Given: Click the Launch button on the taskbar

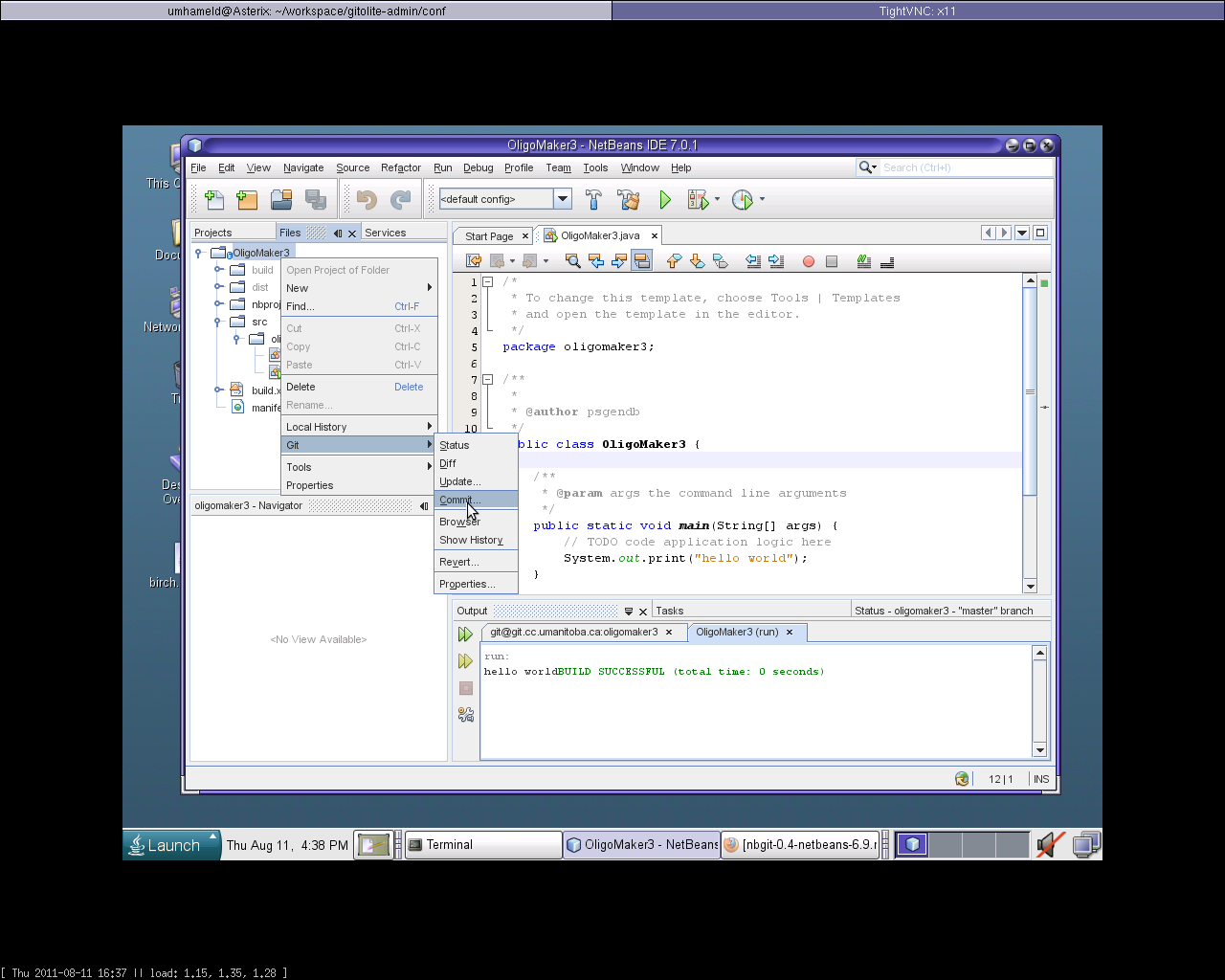Looking at the screenshot, I should click(x=171, y=845).
